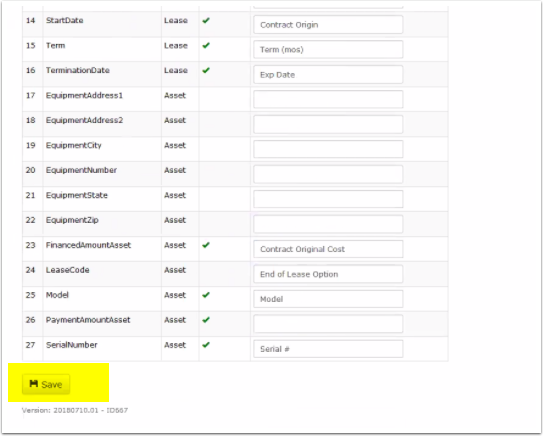Screen dimensions: 543x436
Task: Click 'Asset' type in the EquipmentCity row
Action: [175, 145]
